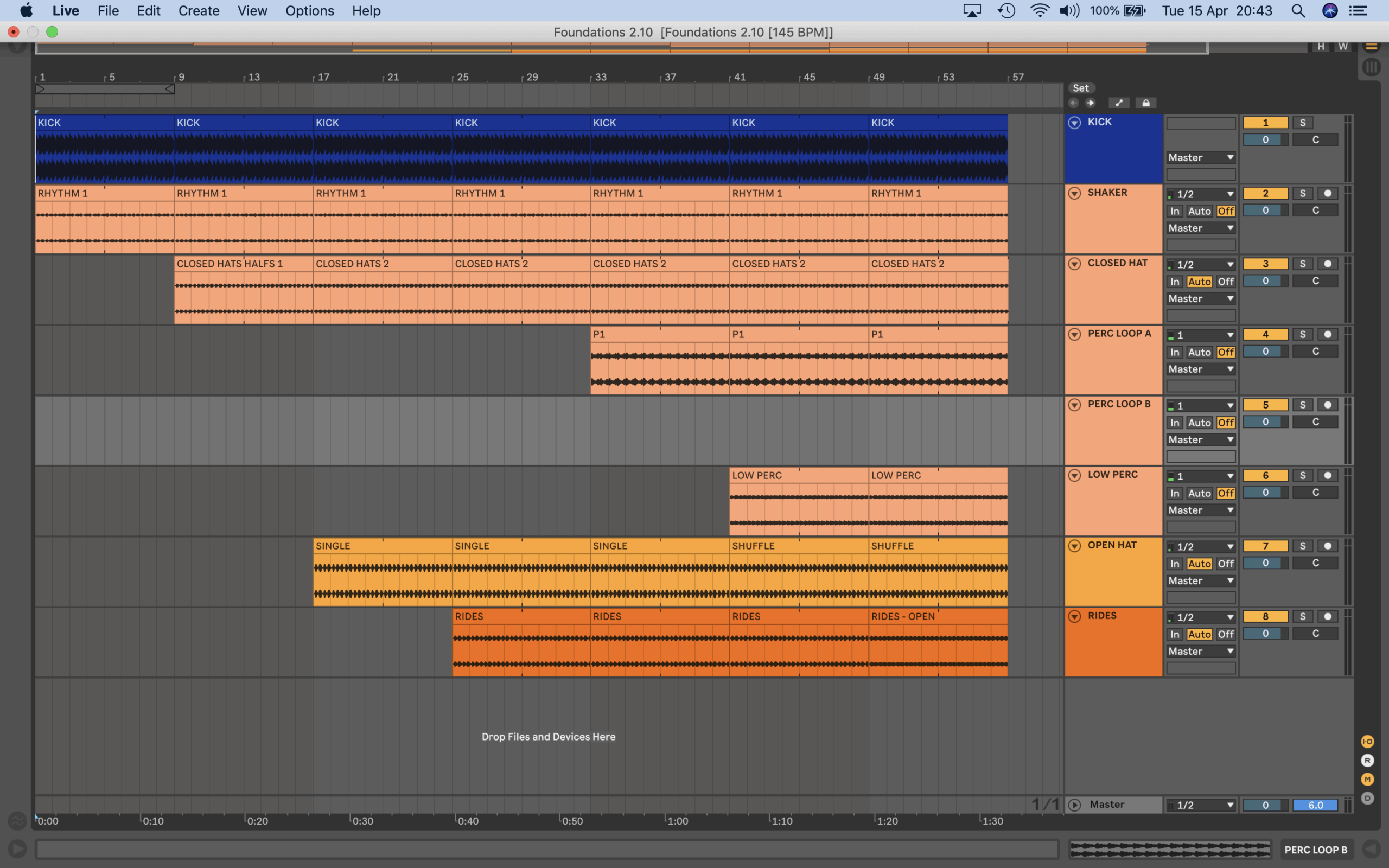Open LOW PERC input channel dropdown

[1201, 476]
